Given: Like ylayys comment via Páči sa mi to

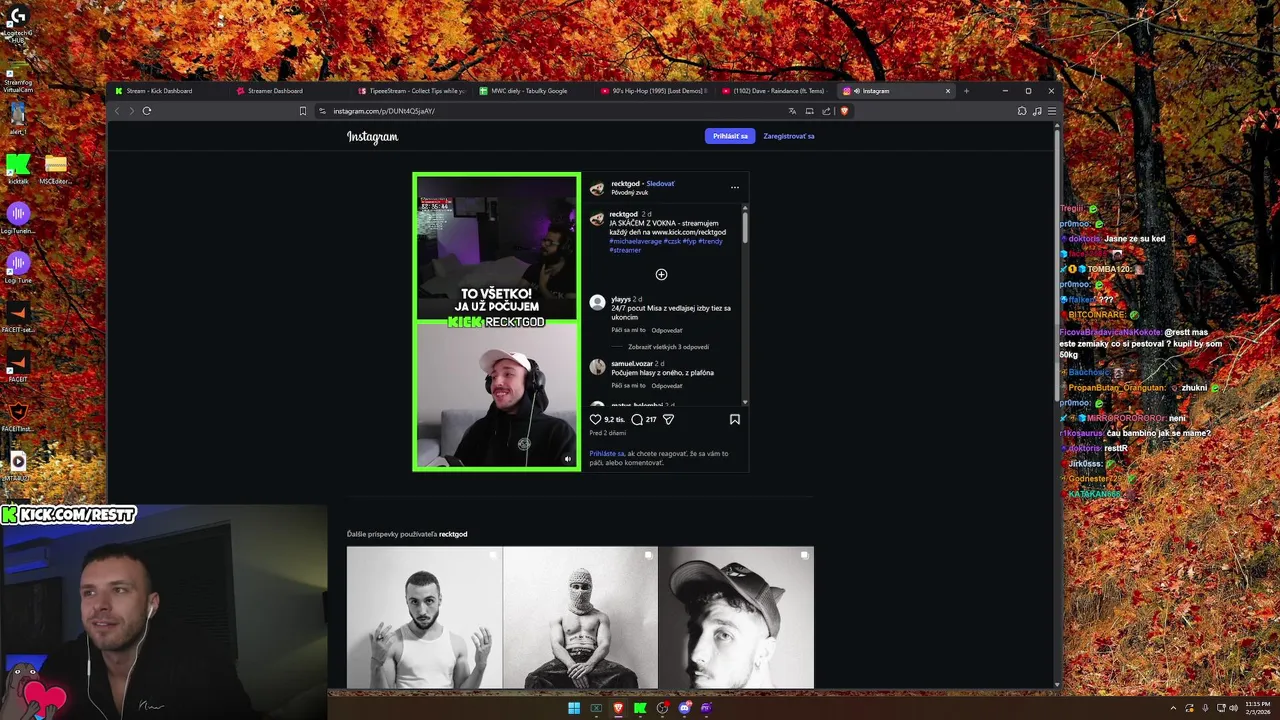Looking at the screenshot, I should coord(628,330).
